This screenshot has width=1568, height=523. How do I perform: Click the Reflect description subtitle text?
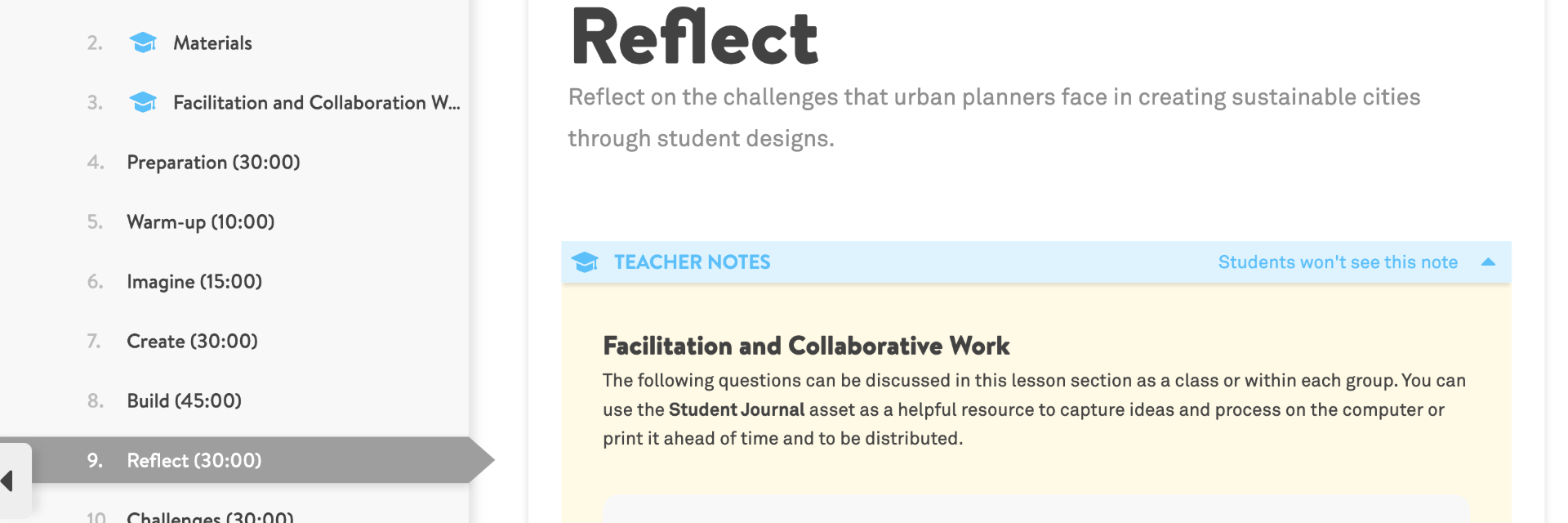(994, 98)
